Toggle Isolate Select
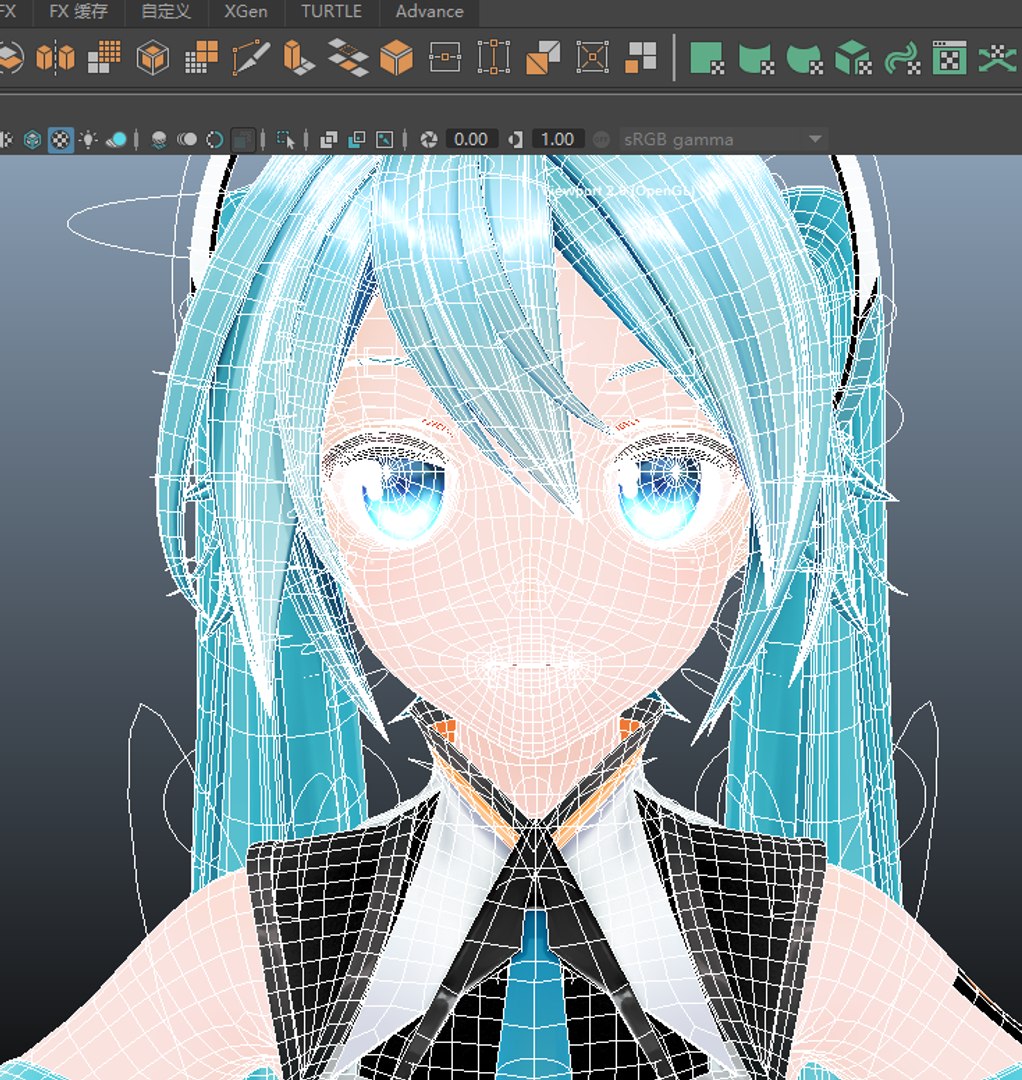The image size is (1022, 1080). (285, 140)
